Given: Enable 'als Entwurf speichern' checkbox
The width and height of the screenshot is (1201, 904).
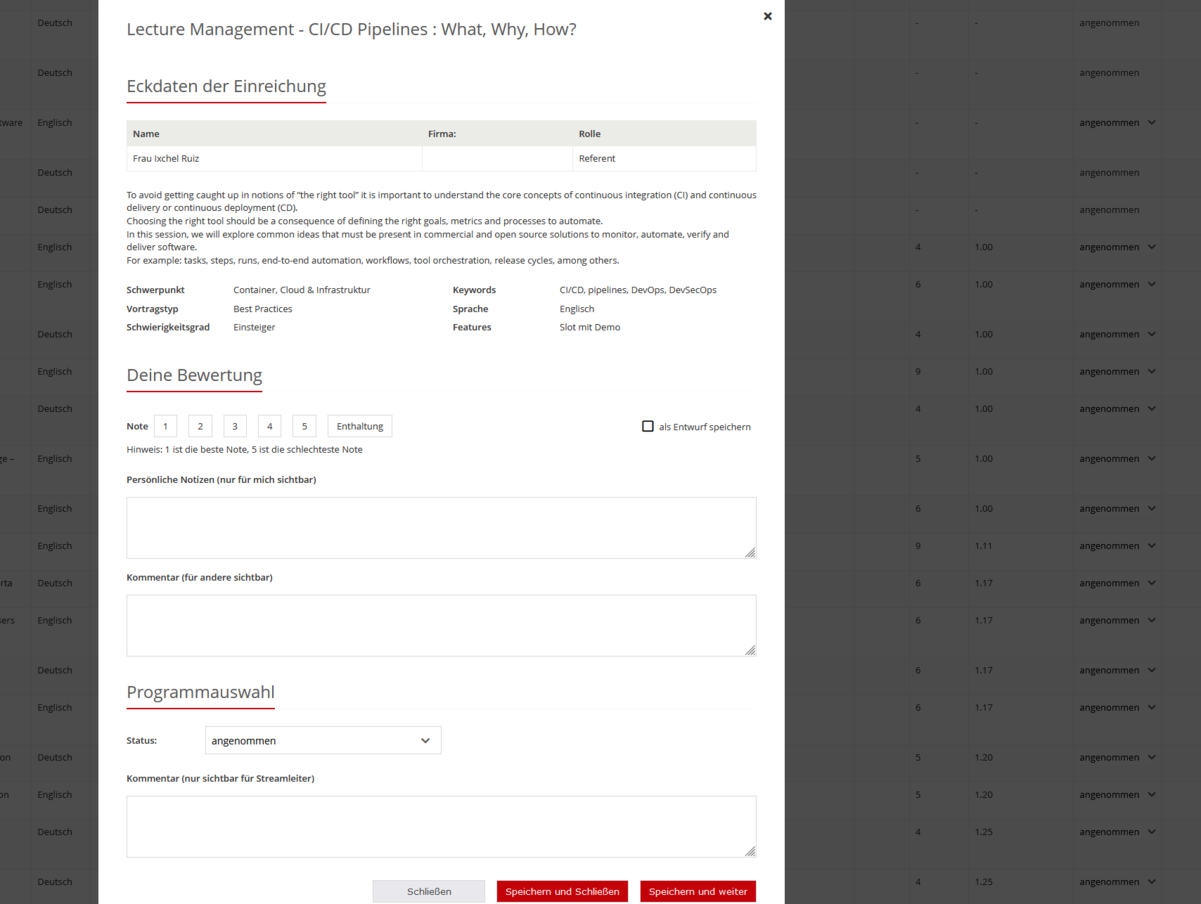Looking at the screenshot, I should click(648, 426).
